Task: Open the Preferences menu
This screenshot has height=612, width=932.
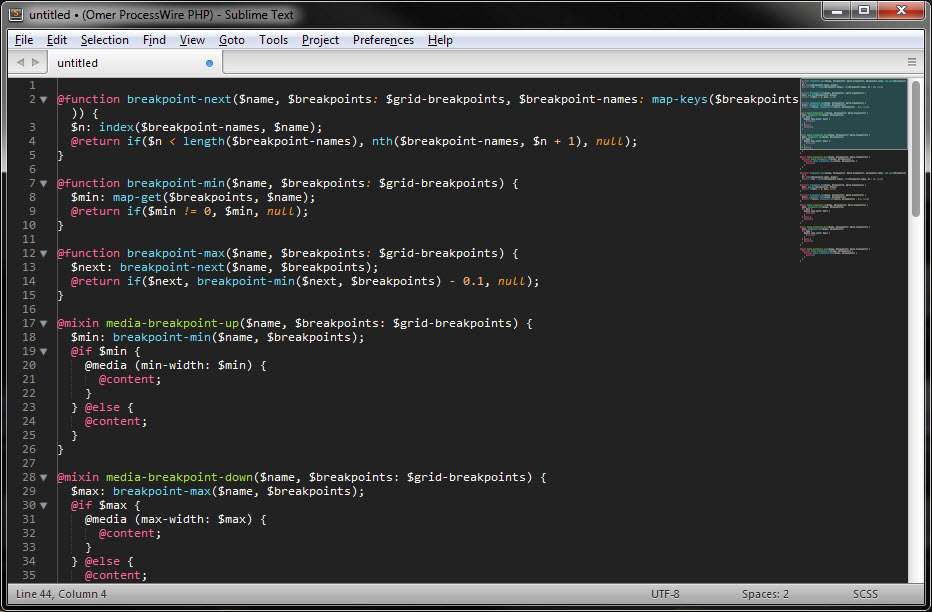Action: (383, 40)
